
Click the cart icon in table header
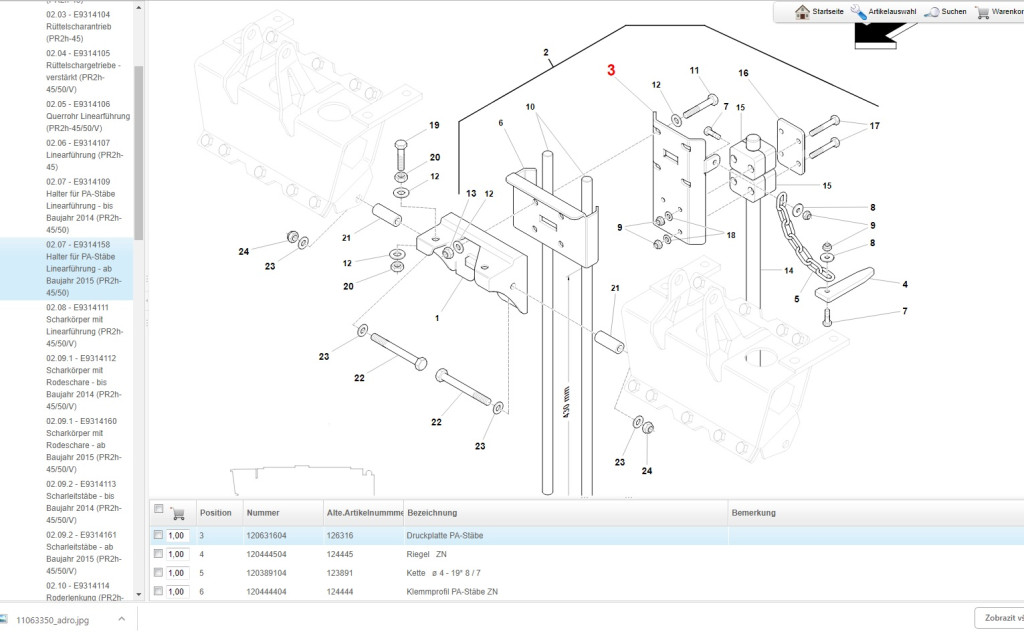[x=177, y=513]
